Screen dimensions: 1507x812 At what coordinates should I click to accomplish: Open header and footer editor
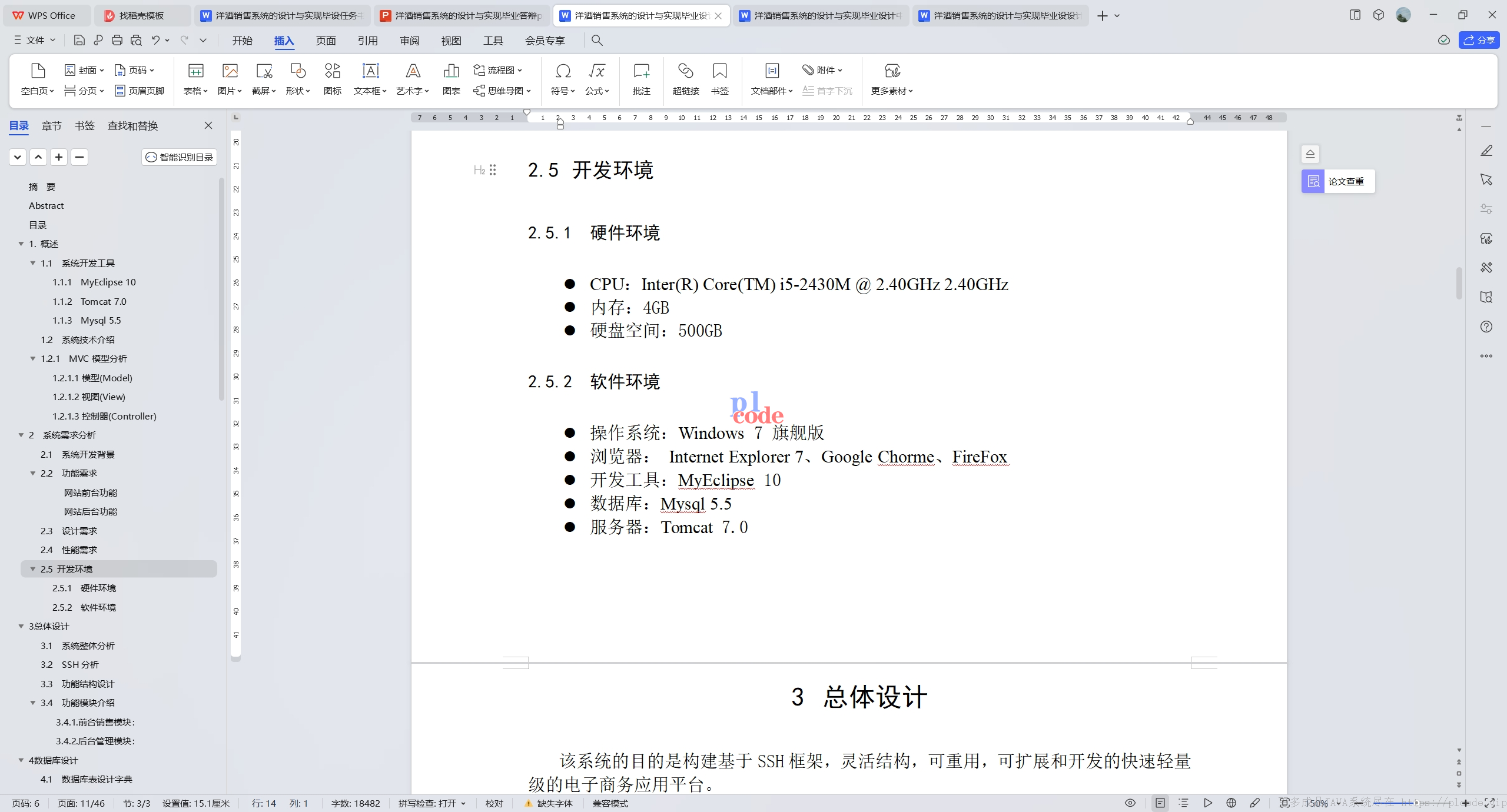coord(140,91)
